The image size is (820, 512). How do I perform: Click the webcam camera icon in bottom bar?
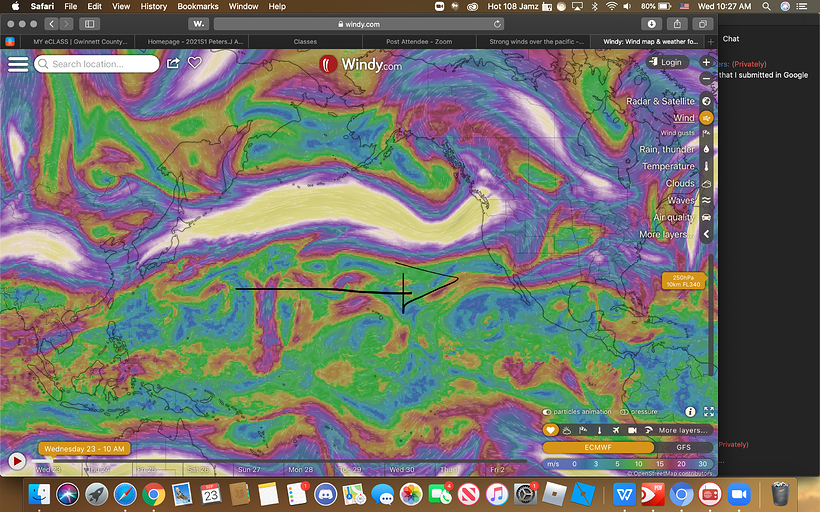632,430
